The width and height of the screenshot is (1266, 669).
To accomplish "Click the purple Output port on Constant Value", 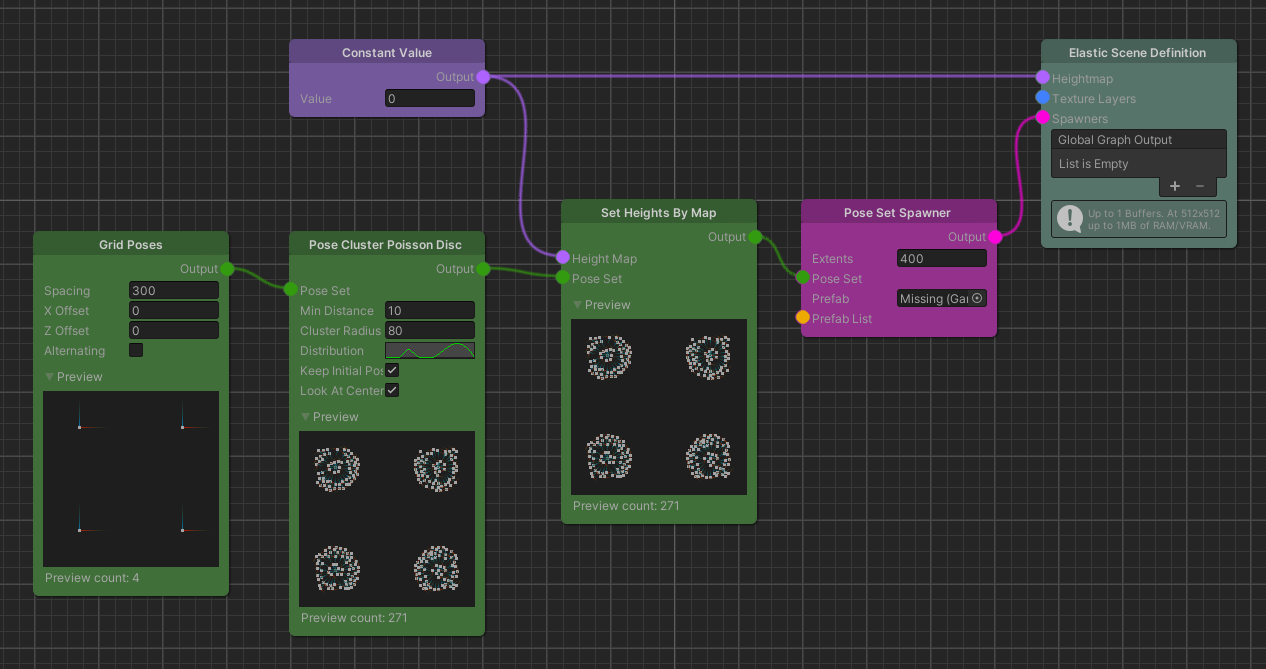I will click(x=482, y=76).
